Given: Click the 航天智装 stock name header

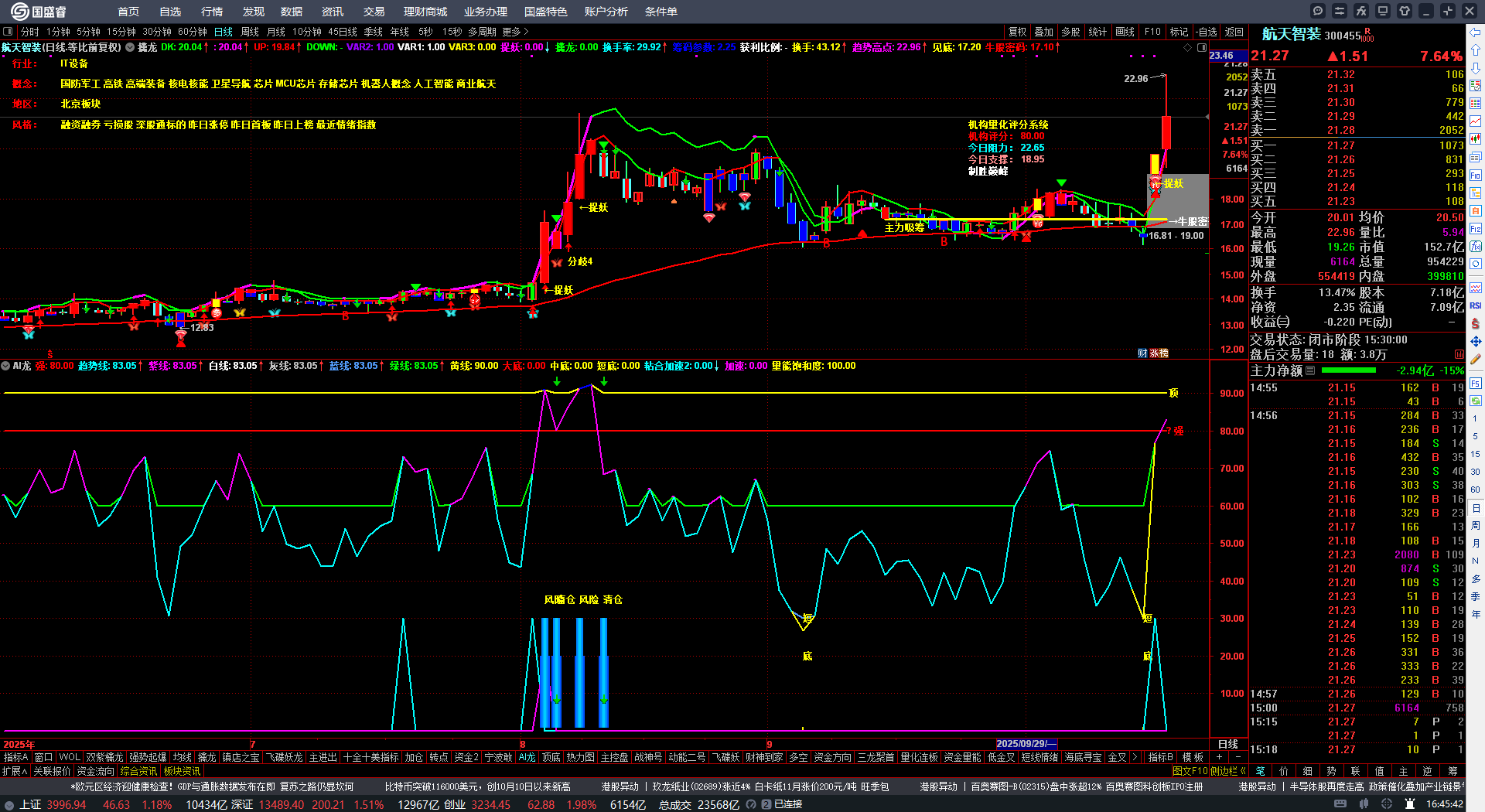Looking at the screenshot, I should click(1291, 34).
